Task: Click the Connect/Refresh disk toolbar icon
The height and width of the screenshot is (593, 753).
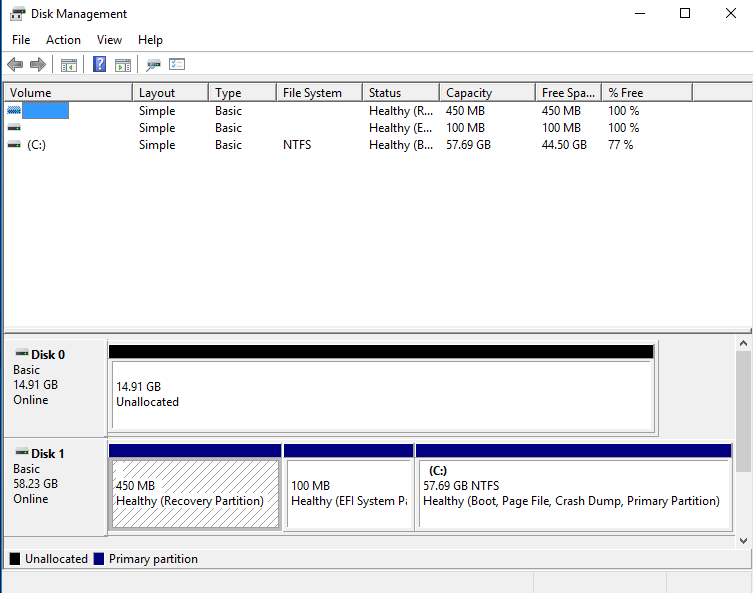Action: click(153, 65)
